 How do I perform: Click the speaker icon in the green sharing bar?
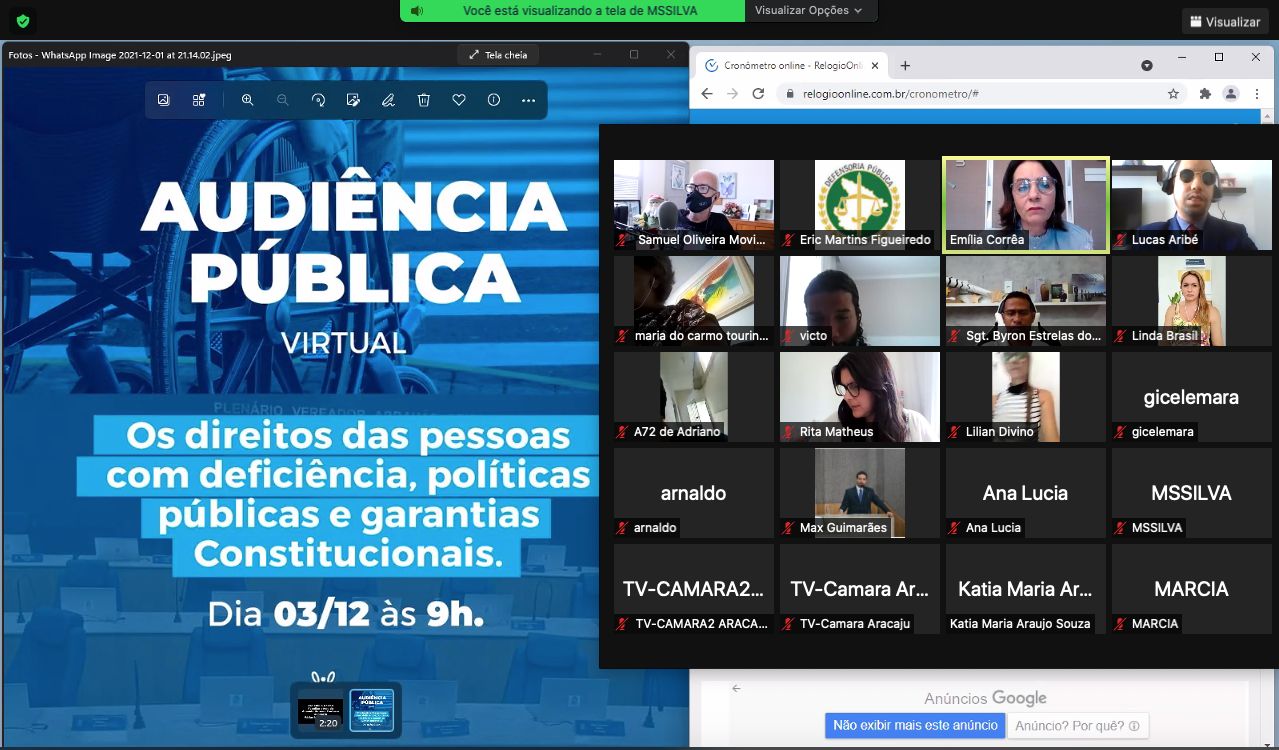point(417,10)
